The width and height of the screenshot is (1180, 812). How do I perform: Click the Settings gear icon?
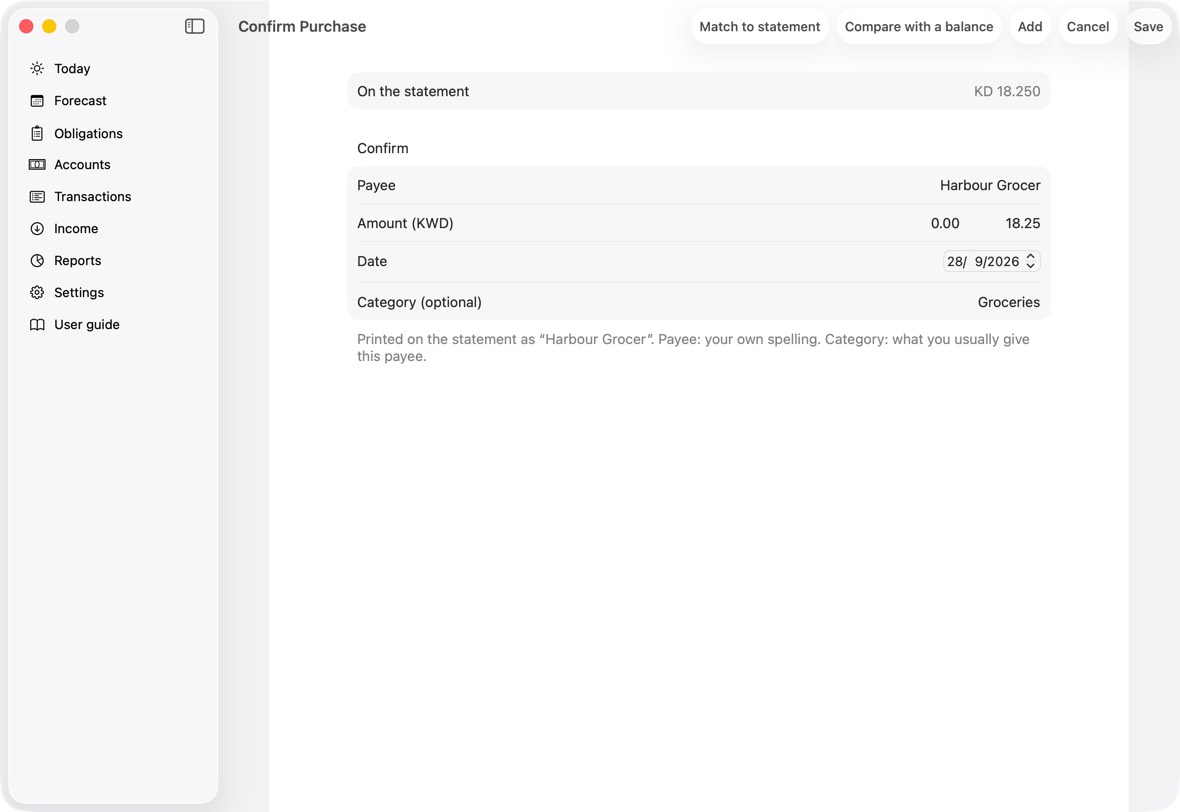point(37,293)
